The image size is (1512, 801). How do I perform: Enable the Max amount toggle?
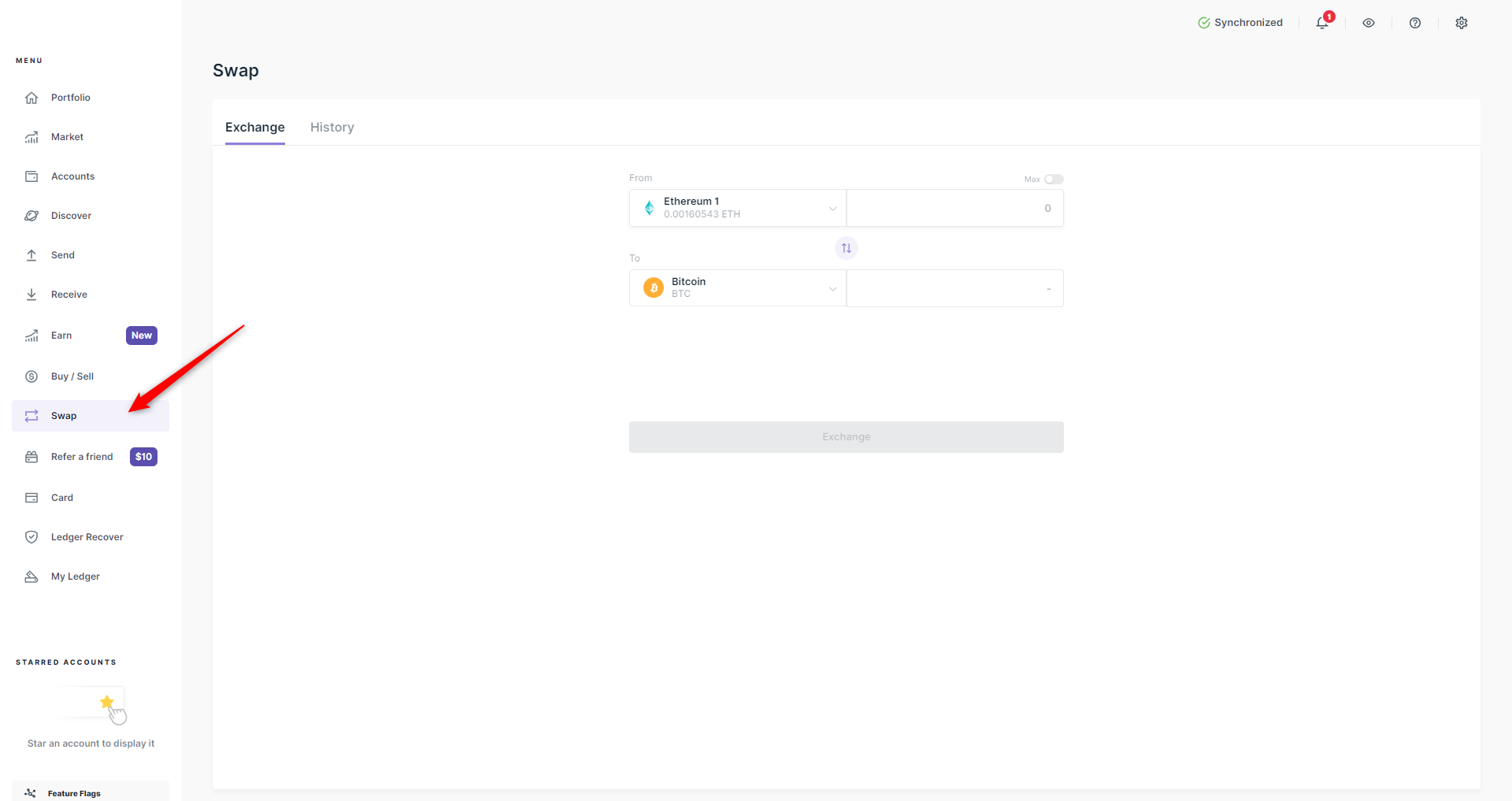pyautogui.click(x=1053, y=180)
